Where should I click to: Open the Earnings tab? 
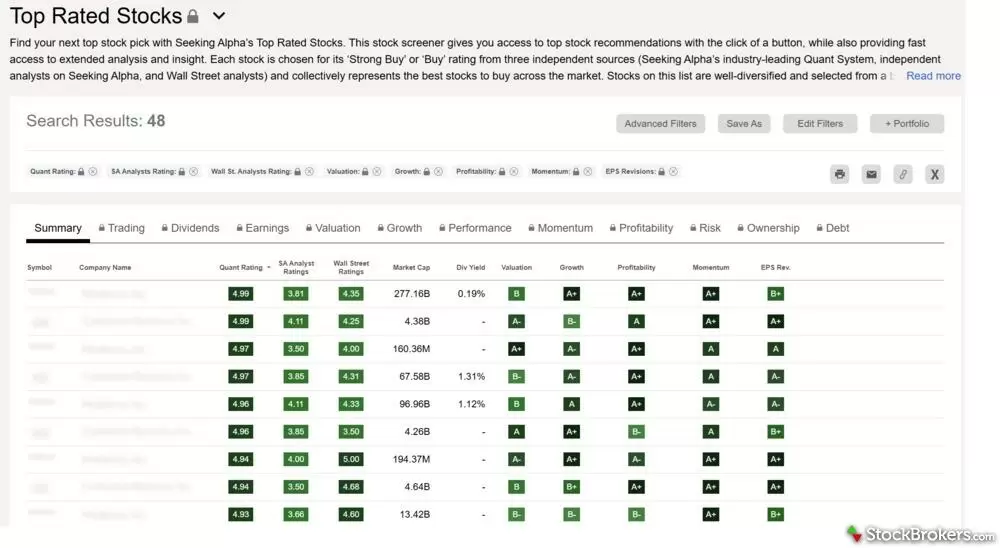click(262, 228)
